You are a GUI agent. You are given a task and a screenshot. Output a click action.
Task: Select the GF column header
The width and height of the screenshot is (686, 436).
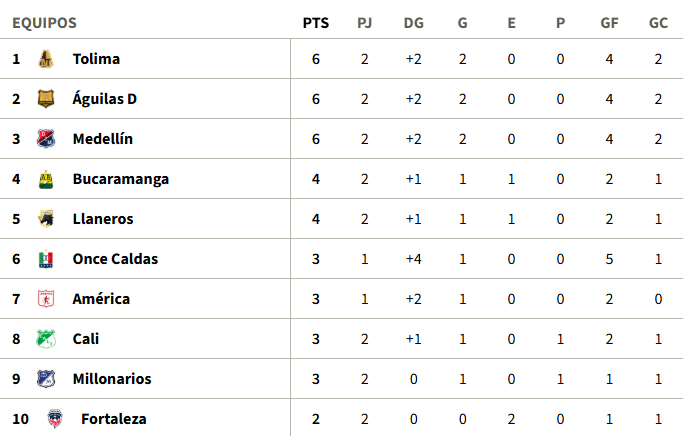609,23
